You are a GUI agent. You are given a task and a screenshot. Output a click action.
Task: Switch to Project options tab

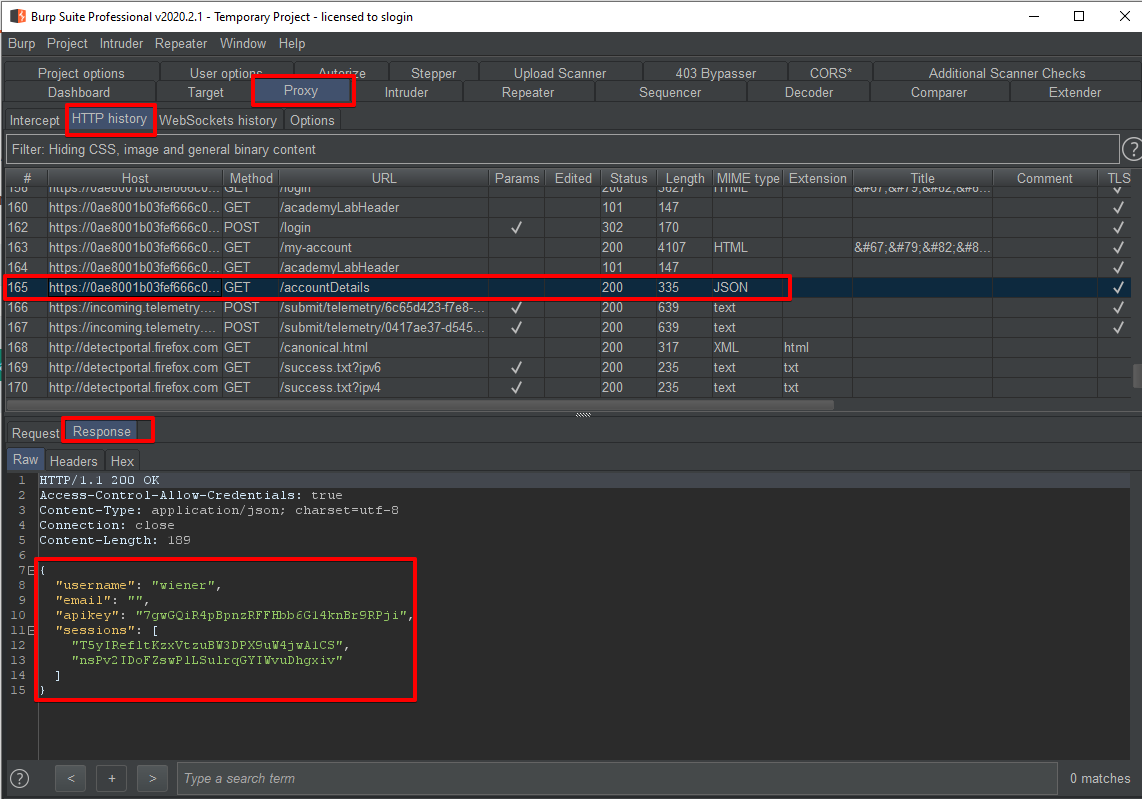click(x=81, y=73)
